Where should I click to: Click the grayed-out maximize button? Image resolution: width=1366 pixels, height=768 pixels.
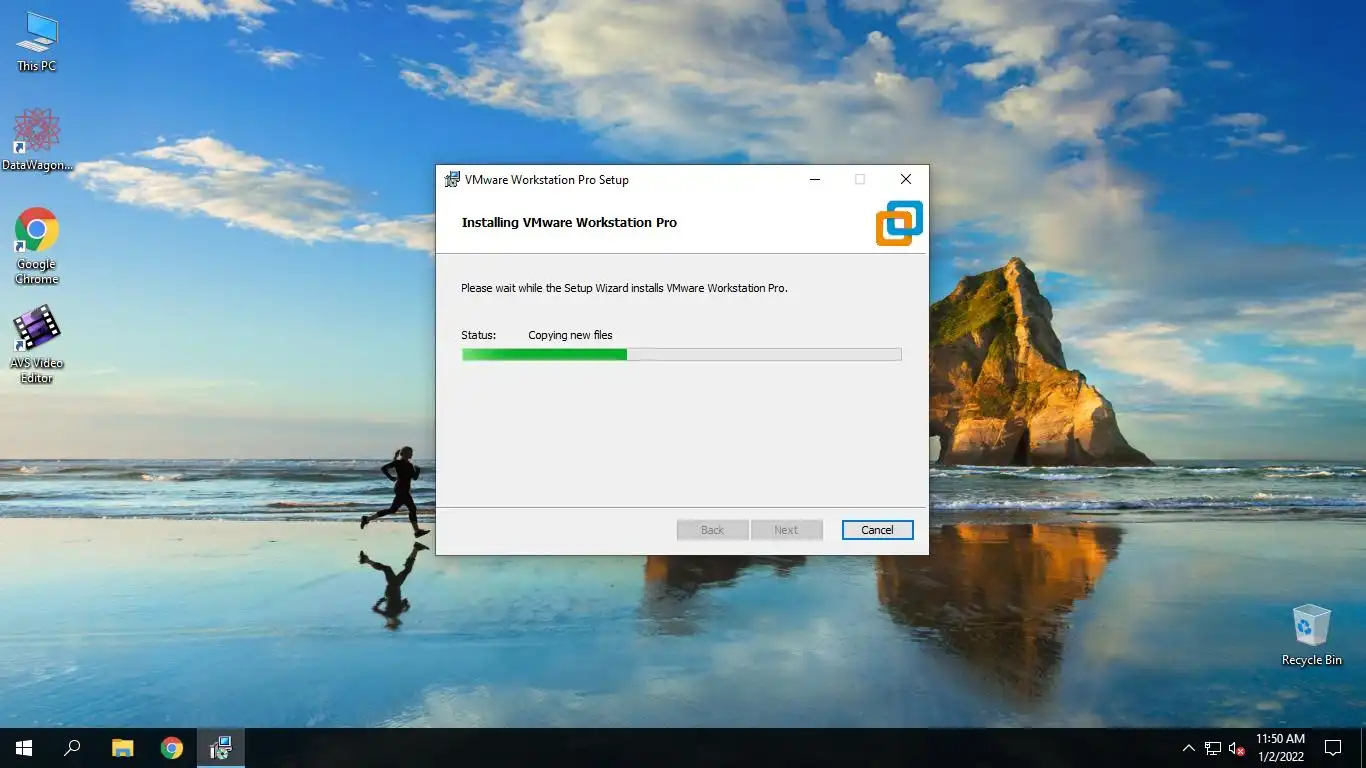(860, 180)
